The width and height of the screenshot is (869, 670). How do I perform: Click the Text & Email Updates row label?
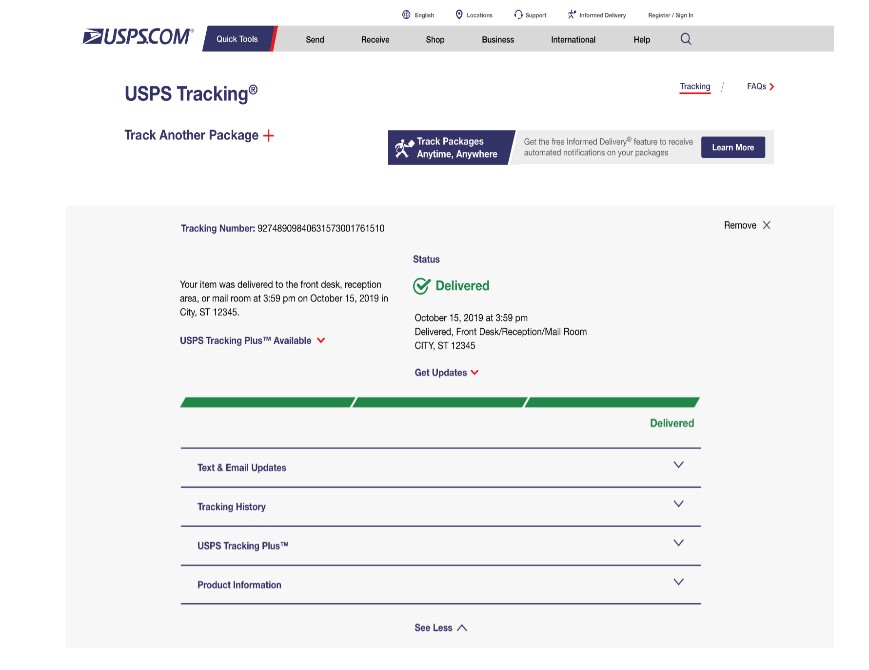click(242, 468)
